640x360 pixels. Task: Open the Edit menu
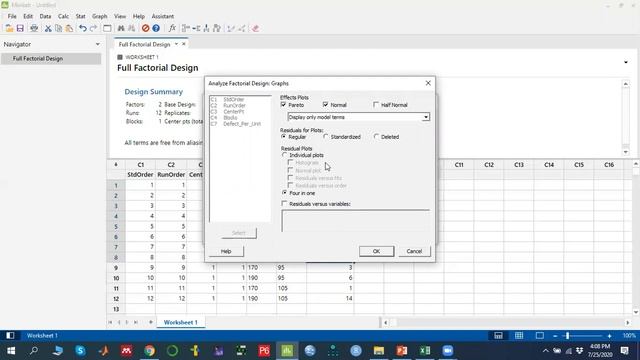[28, 16]
